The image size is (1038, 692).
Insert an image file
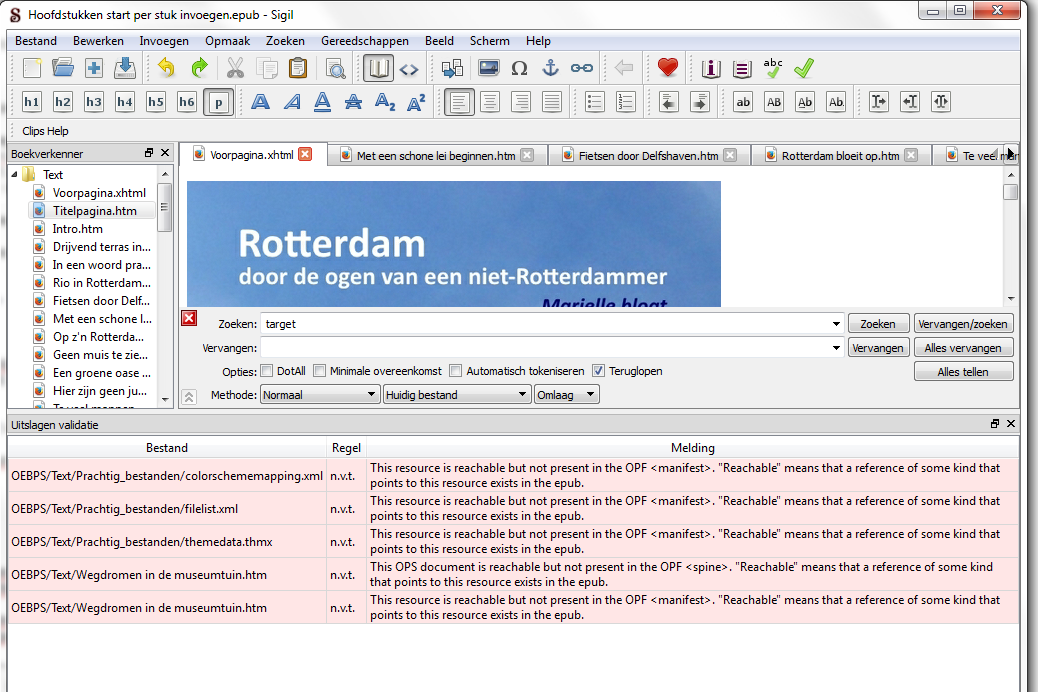[x=489, y=68]
